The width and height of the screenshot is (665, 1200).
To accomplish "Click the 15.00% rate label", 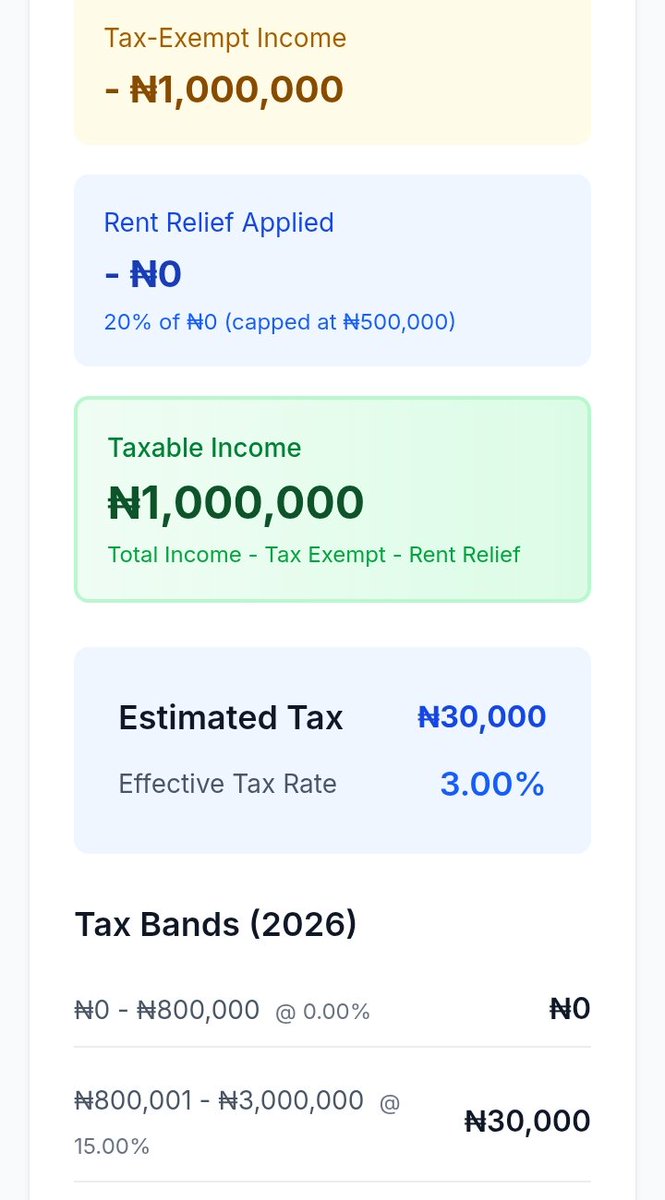I will point(112,1146).
